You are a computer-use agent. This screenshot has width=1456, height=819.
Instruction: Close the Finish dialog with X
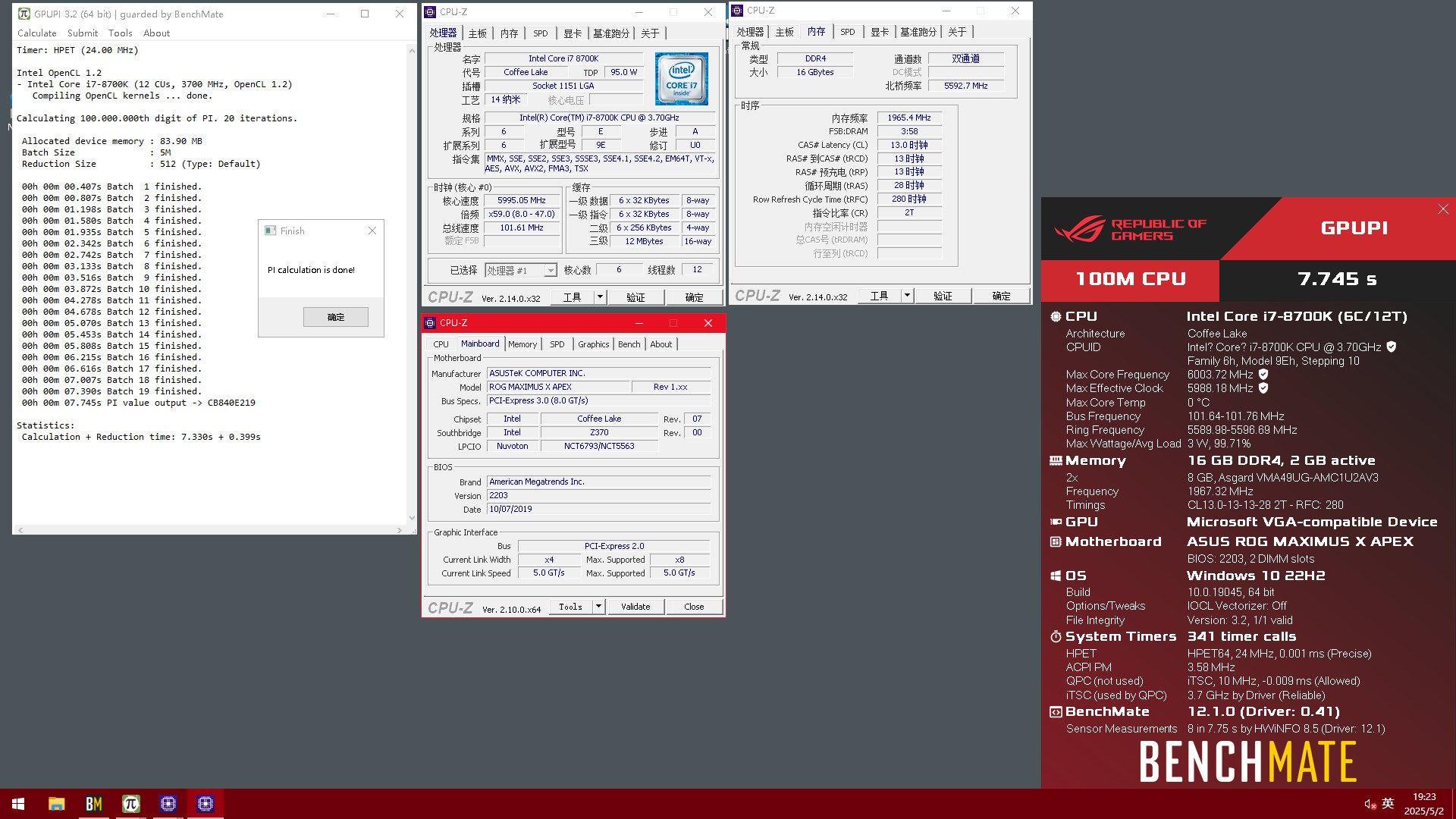(372, 231)
